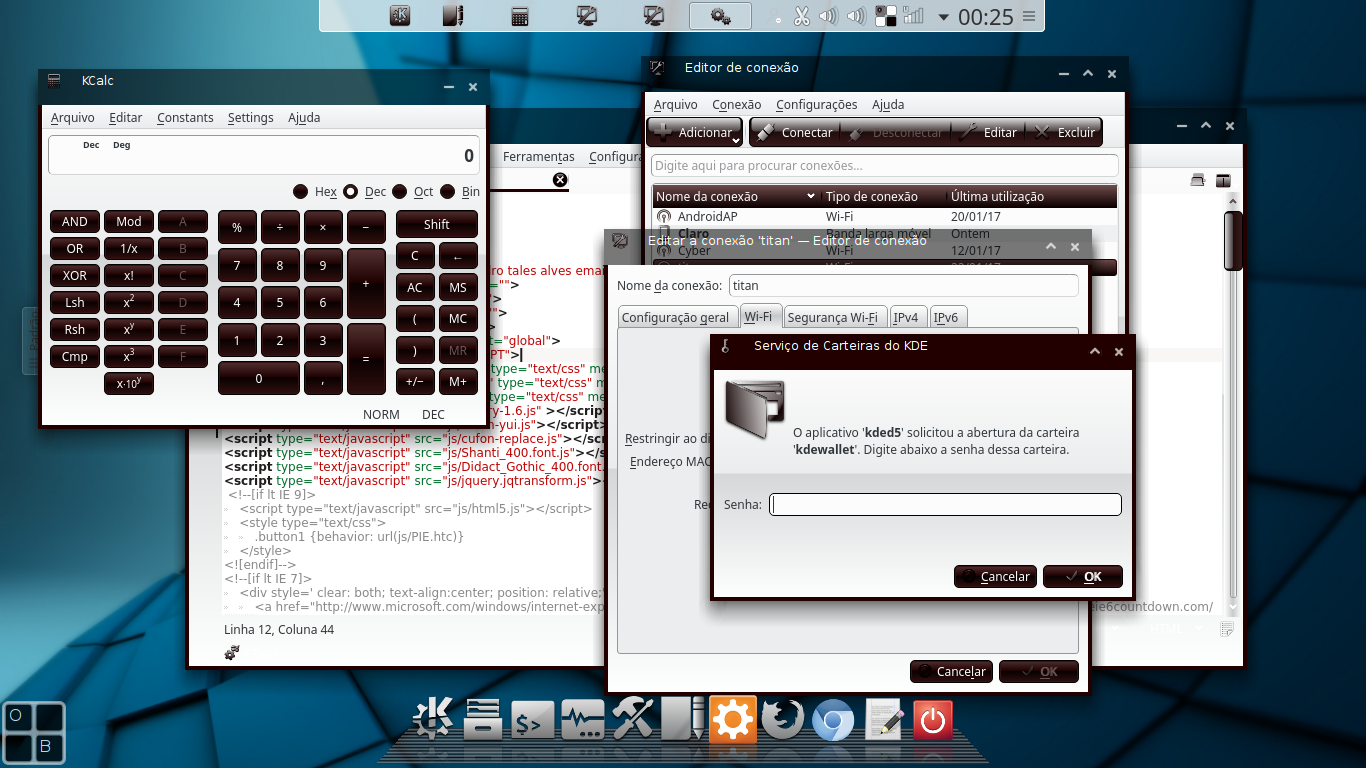1366x768 pixels.
Task: Click the red power button in dock
Action: (933, 720)
